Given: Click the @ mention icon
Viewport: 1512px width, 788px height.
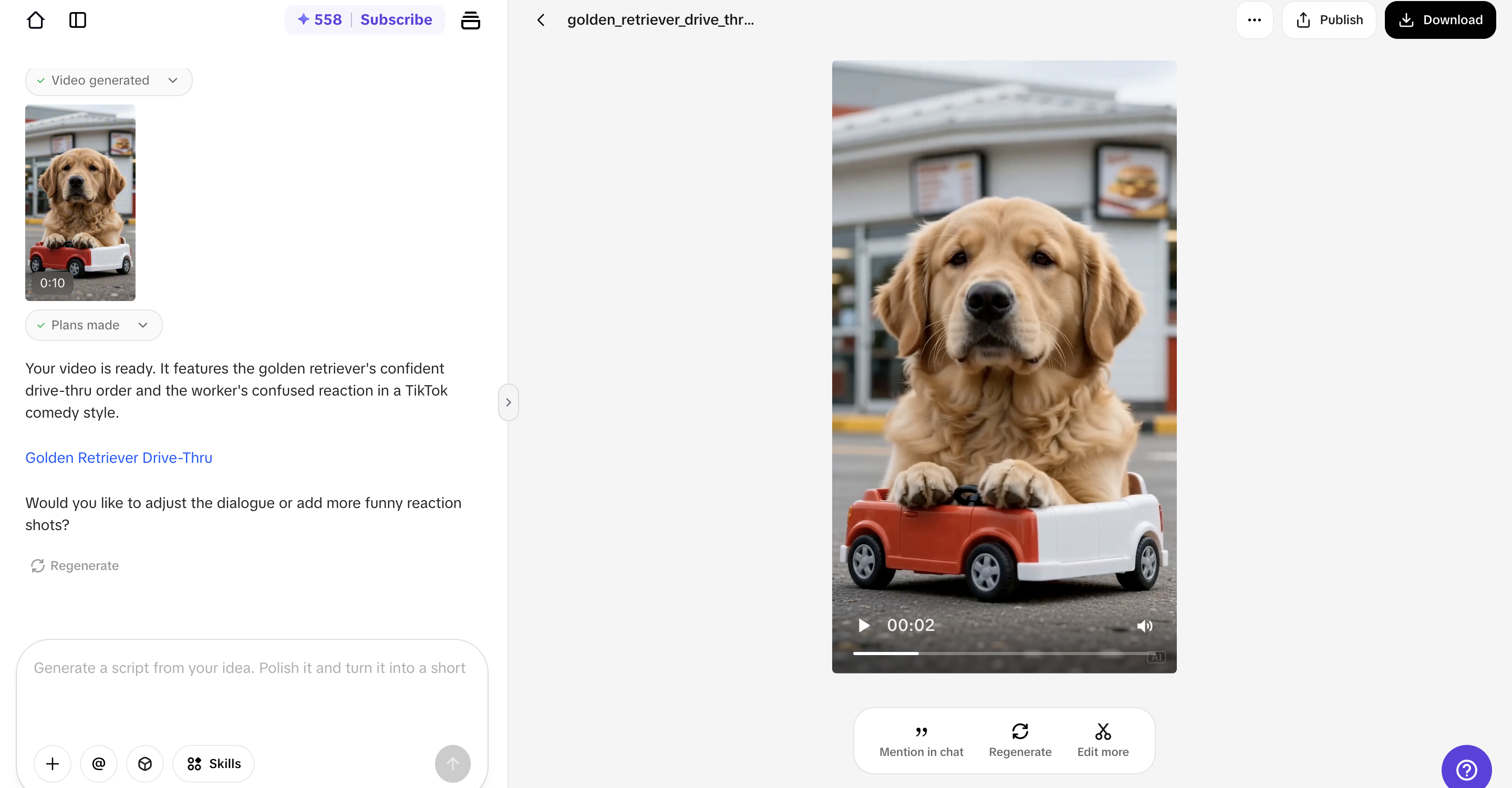Looking at the screenshot, I should tap(99, 763).
